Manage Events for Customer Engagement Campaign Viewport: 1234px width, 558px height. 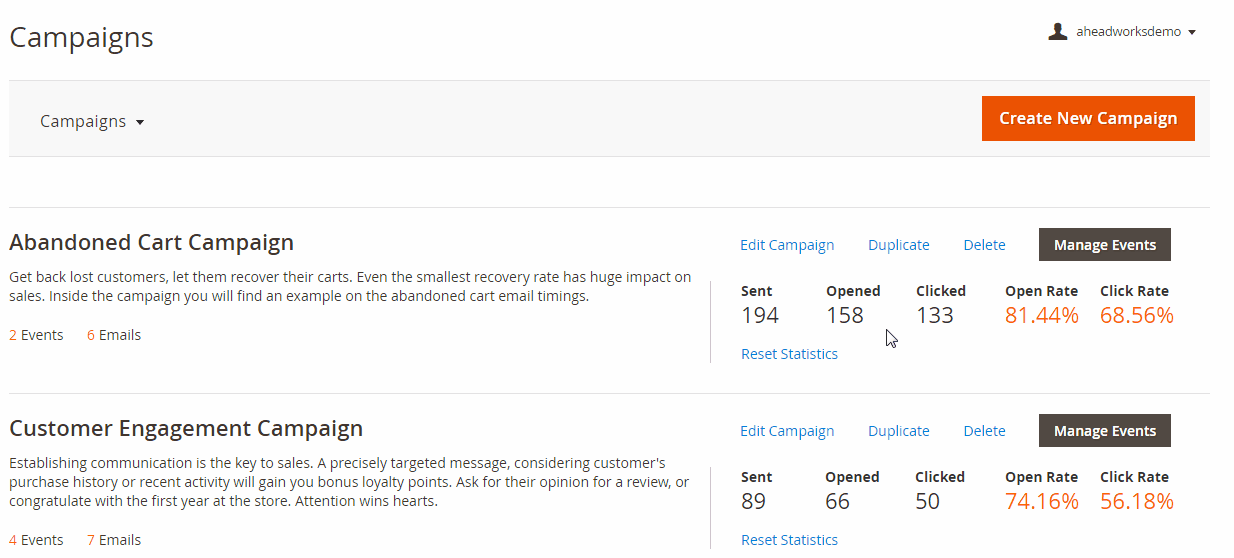(1105, 431)
